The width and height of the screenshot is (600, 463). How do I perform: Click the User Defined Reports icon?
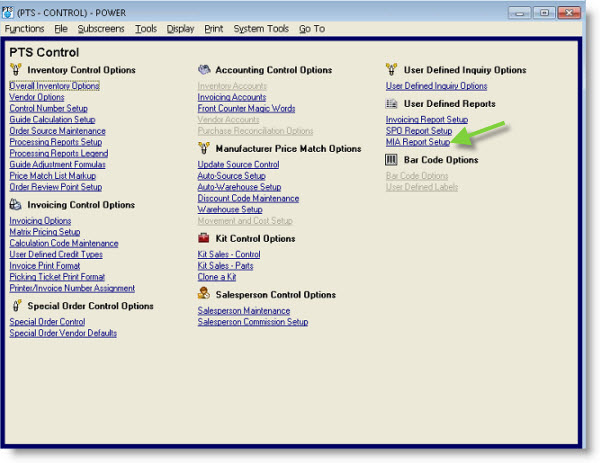pos(391,103)
